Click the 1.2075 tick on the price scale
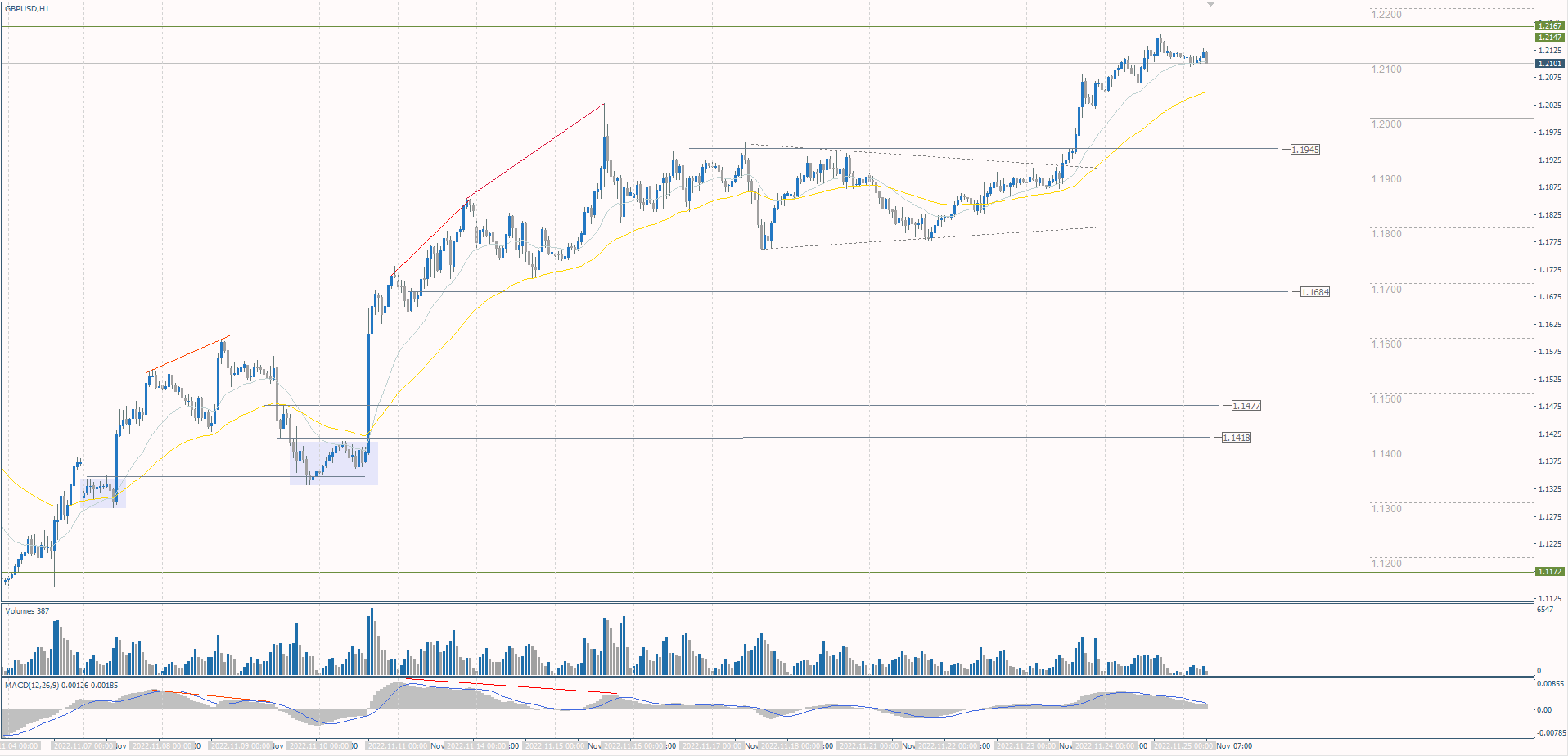Screen dimensions: 1568x756 1550,78
